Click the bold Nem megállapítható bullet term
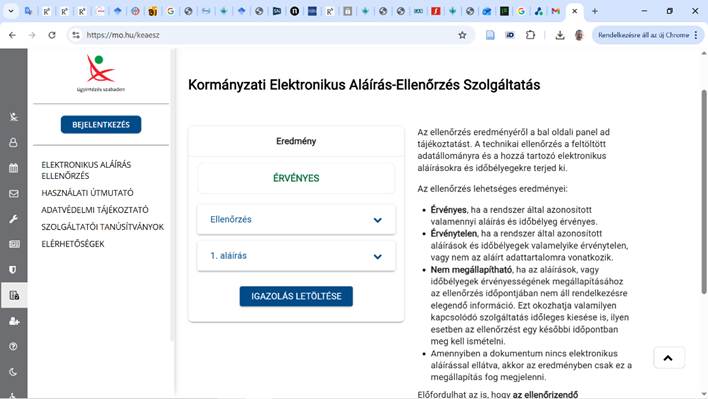 tap(471, 269)
